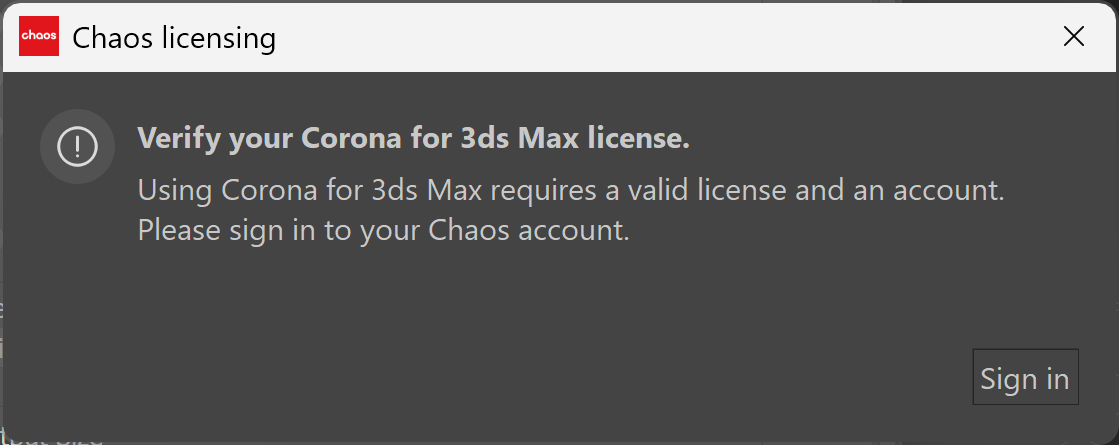
Task: Click the word "Verify" in the heading
Action: pos(179,138)
